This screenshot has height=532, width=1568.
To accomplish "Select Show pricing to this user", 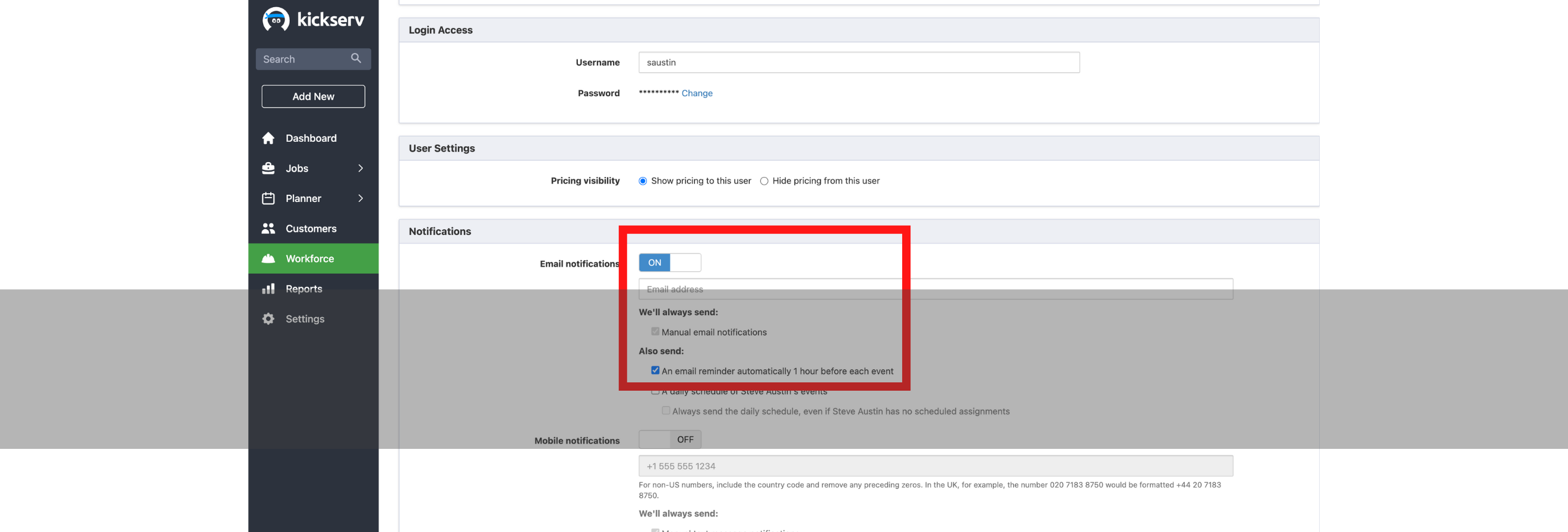I will pos(642,182).
